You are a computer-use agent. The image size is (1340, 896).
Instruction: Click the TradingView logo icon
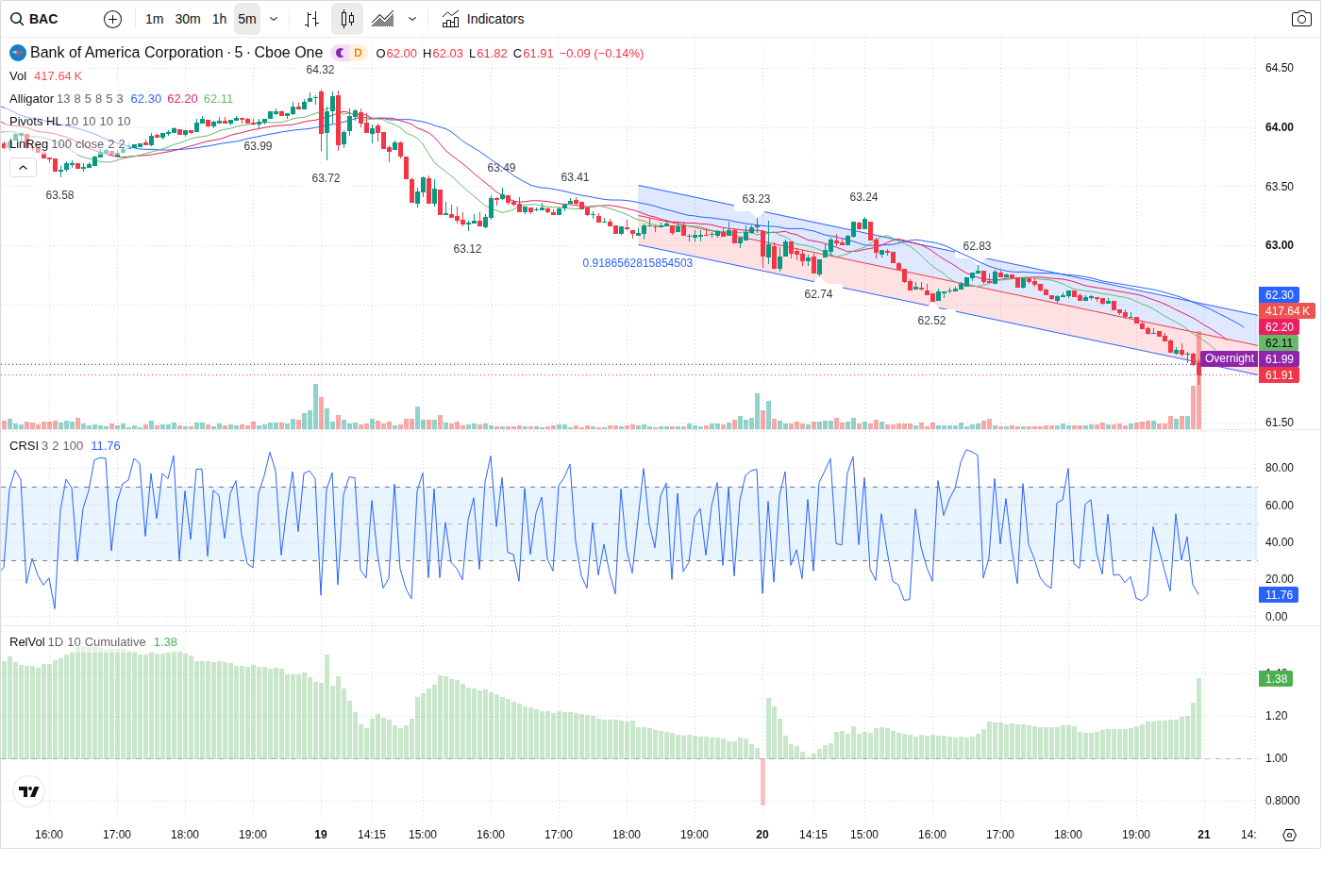pyautogui.click(x=29, y=791)
